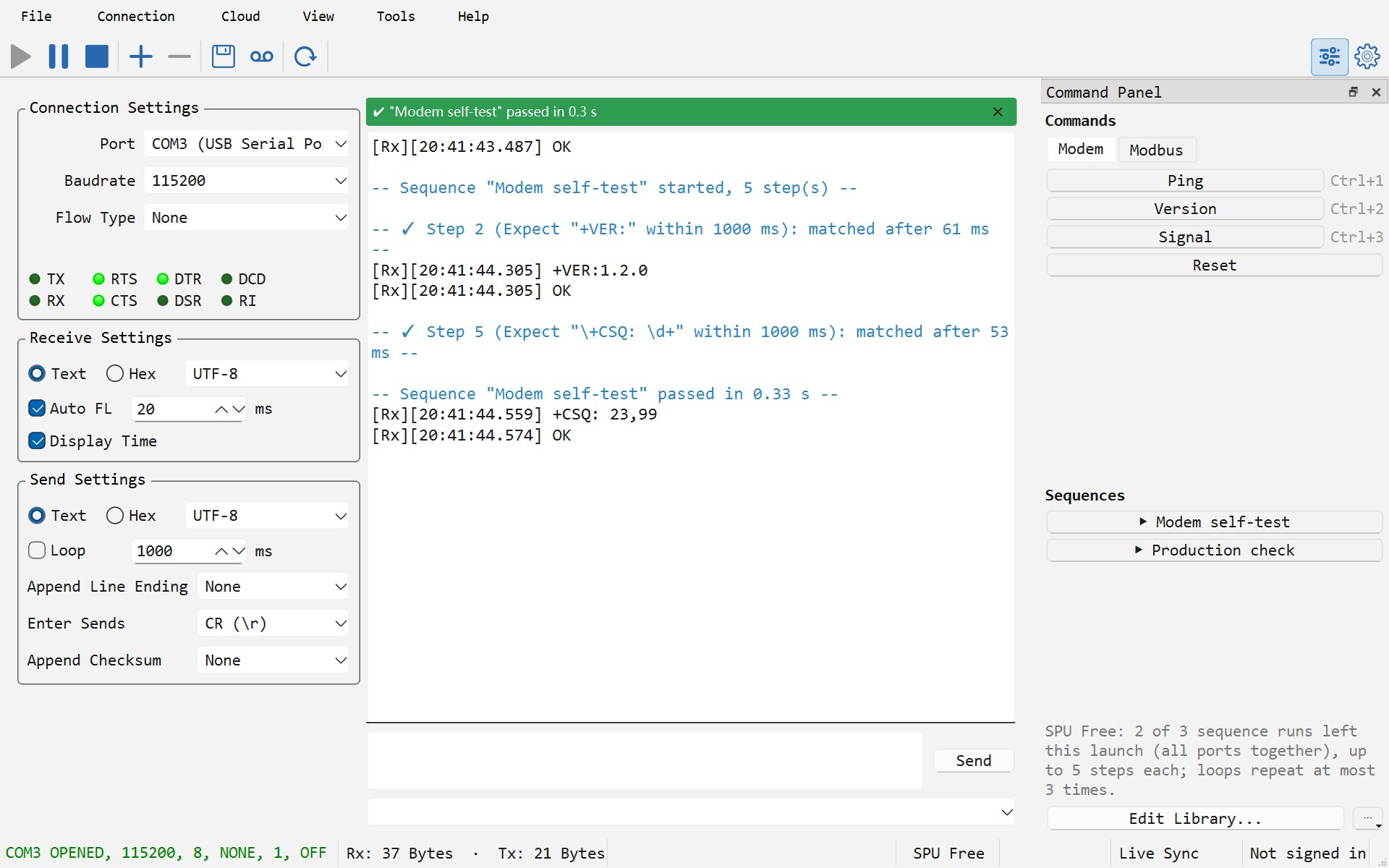
Task: Add a new connection with the plus icon
Action: point(141,56)
